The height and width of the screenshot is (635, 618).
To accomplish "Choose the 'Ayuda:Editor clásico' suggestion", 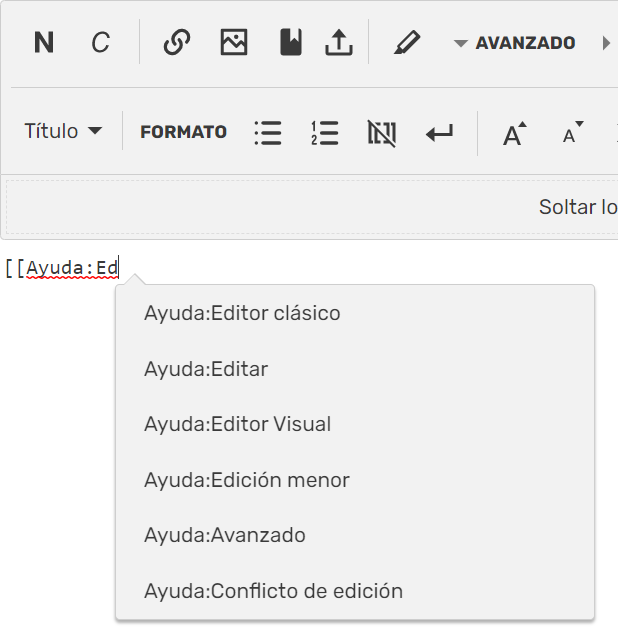I will pyautogui.click(x=242, y=313).
